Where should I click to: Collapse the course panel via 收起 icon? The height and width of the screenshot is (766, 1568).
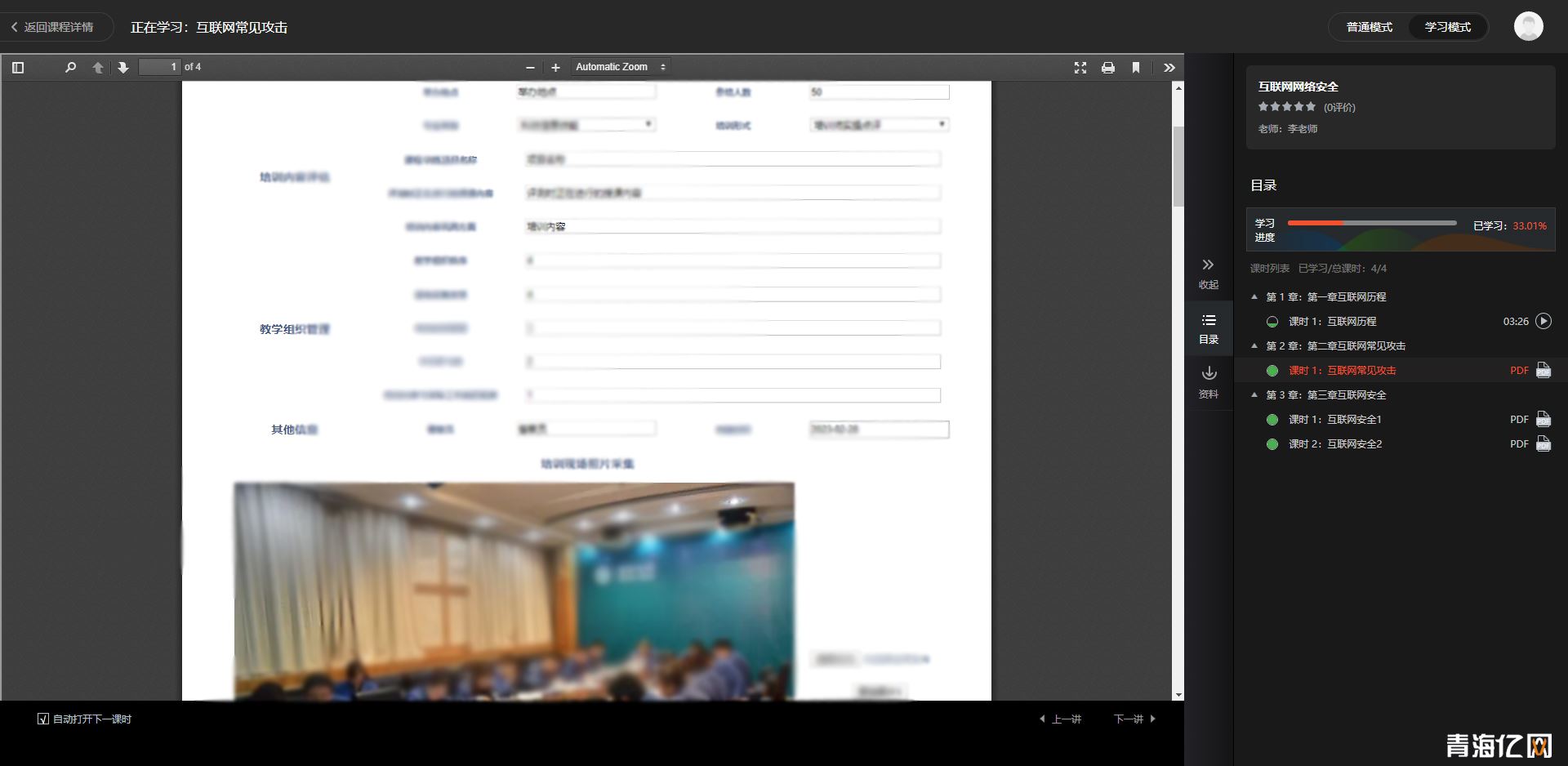[1209, 272]
